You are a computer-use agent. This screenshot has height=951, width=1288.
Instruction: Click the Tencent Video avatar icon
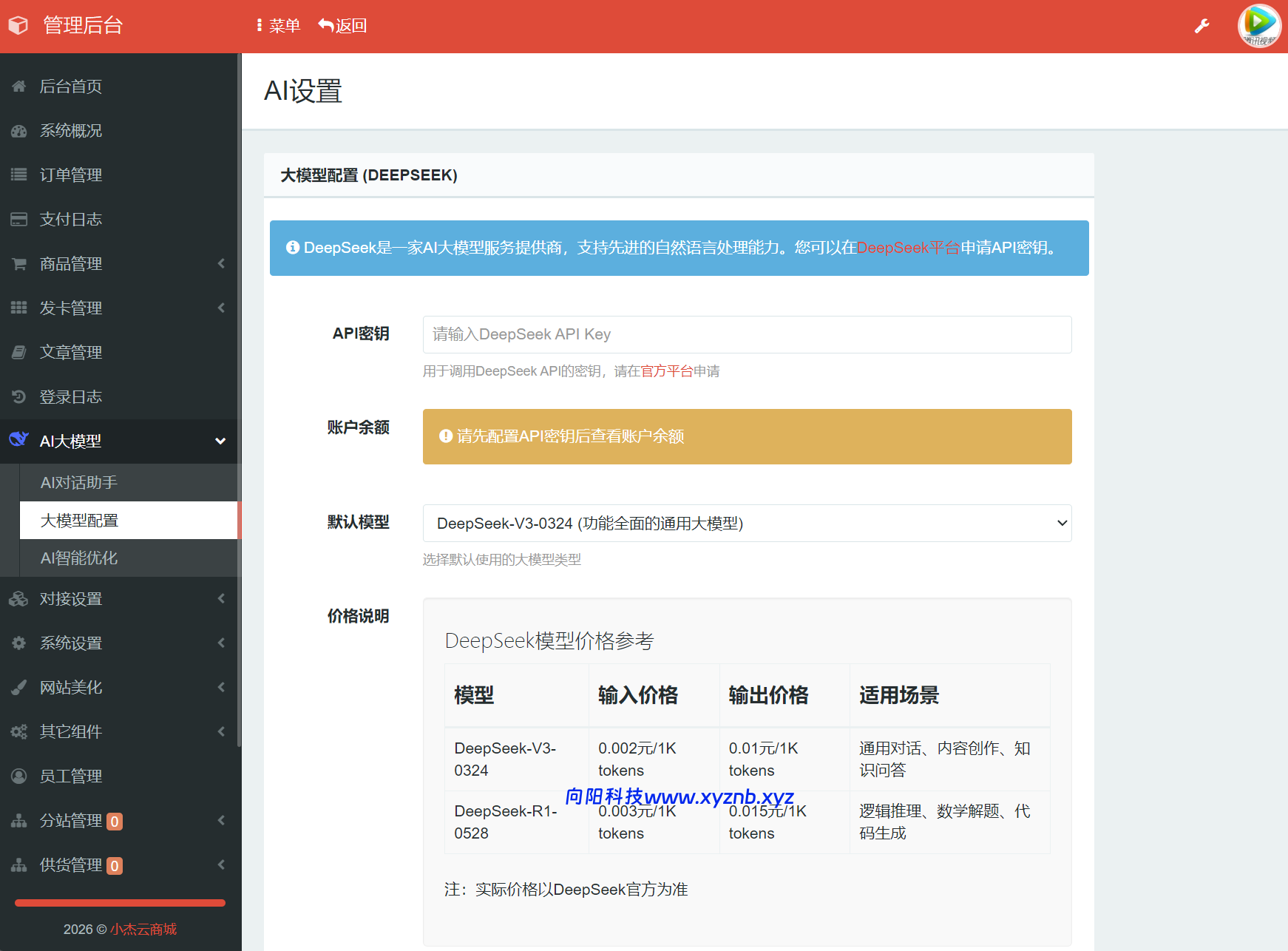click(x=1259, y=26)
